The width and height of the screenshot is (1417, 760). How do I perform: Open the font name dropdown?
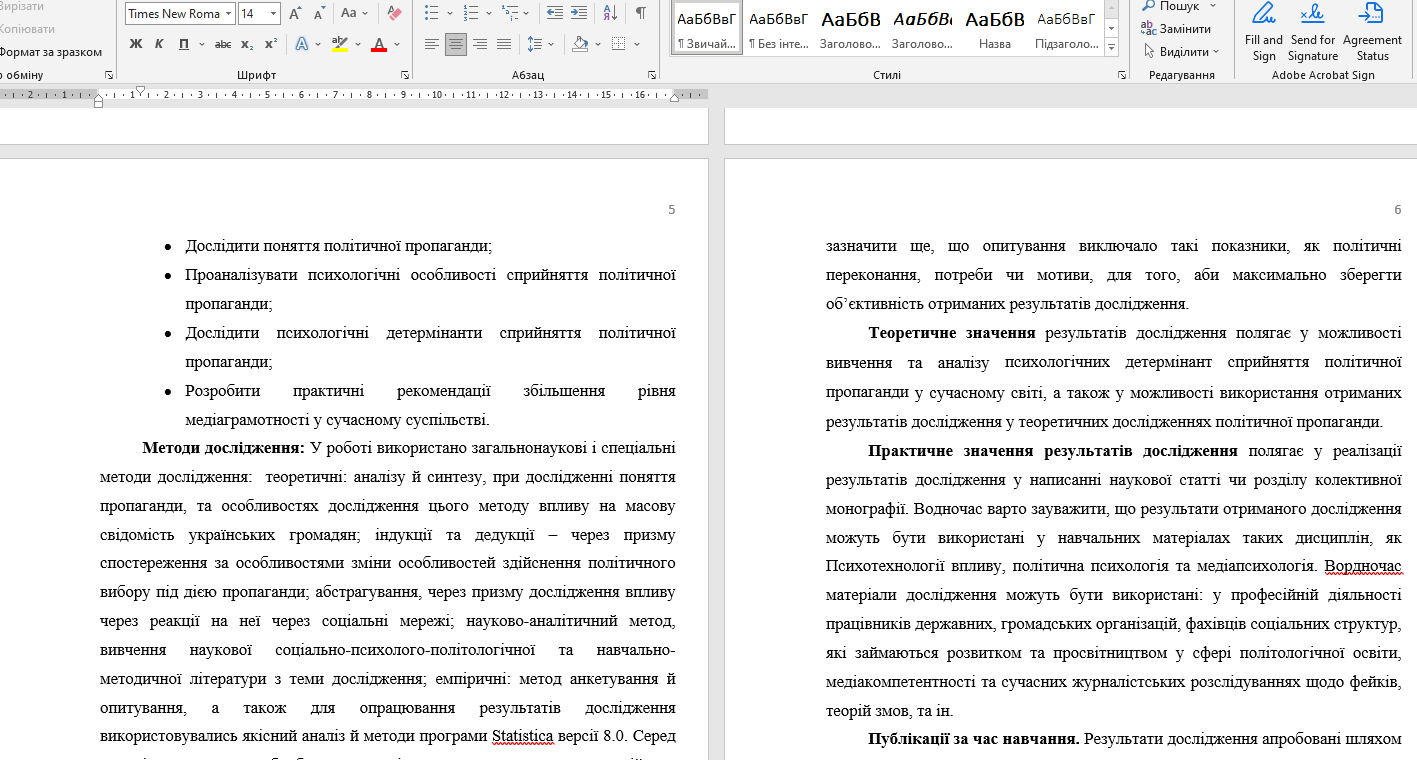pos(229,14)
